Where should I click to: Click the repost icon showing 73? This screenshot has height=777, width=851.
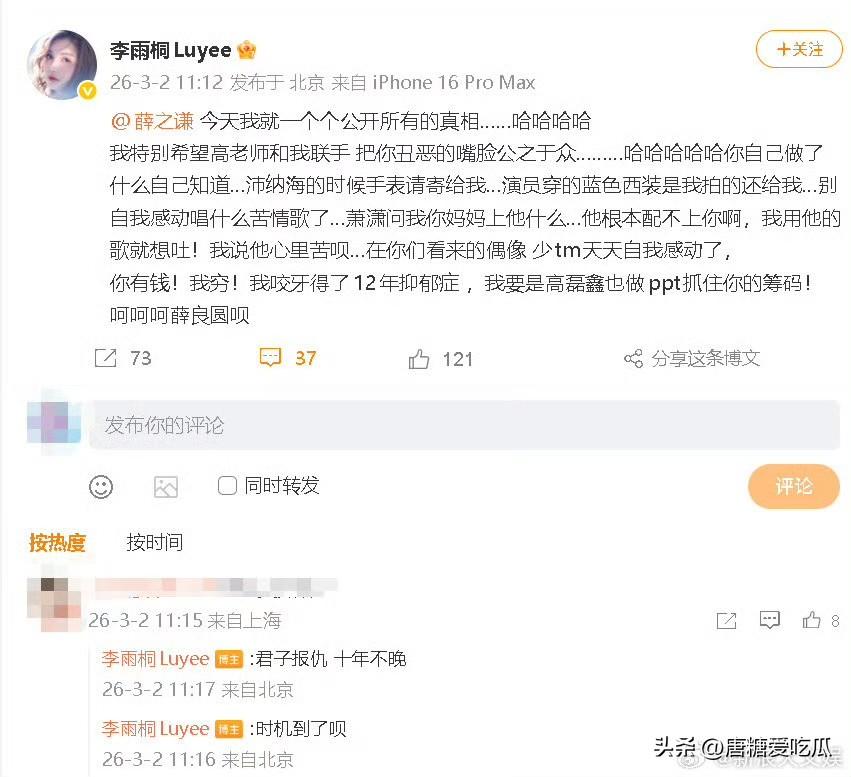click(x=106, y=358)
